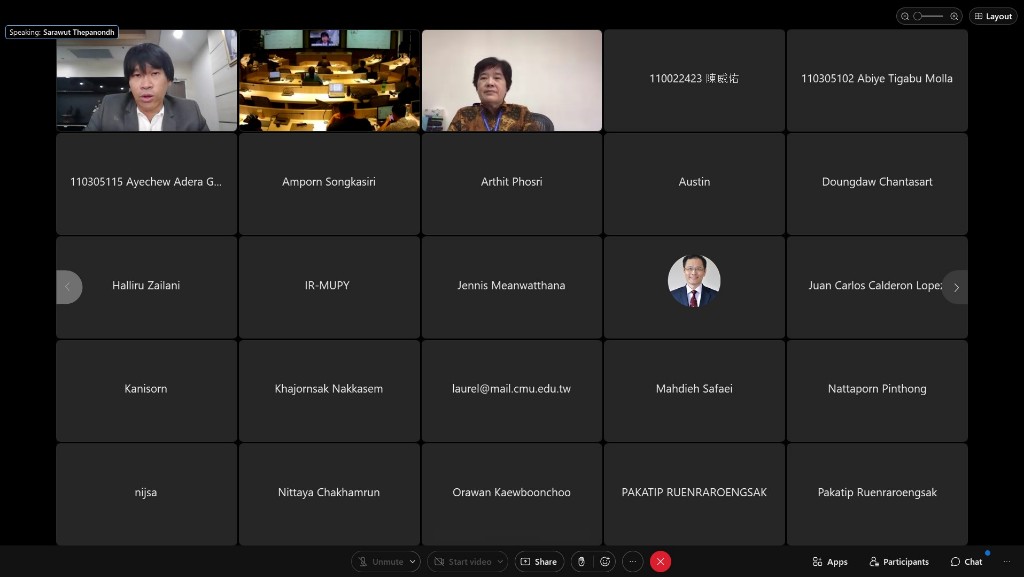Screen dimensions: 1024x577
Task: Select the speaker's video in grey suit
Action: [x=146, y=80]
